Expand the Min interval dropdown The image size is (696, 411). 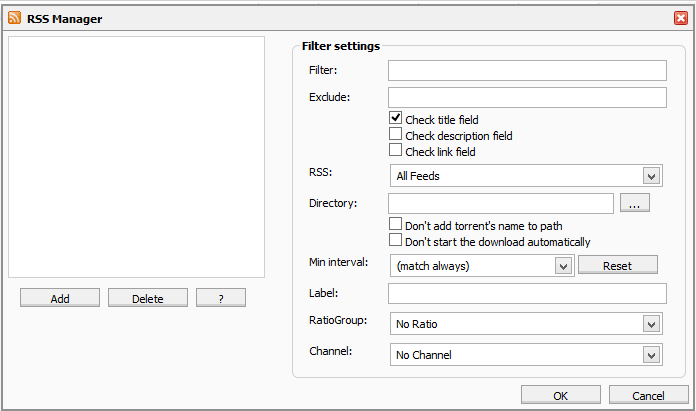click(562, 266)
